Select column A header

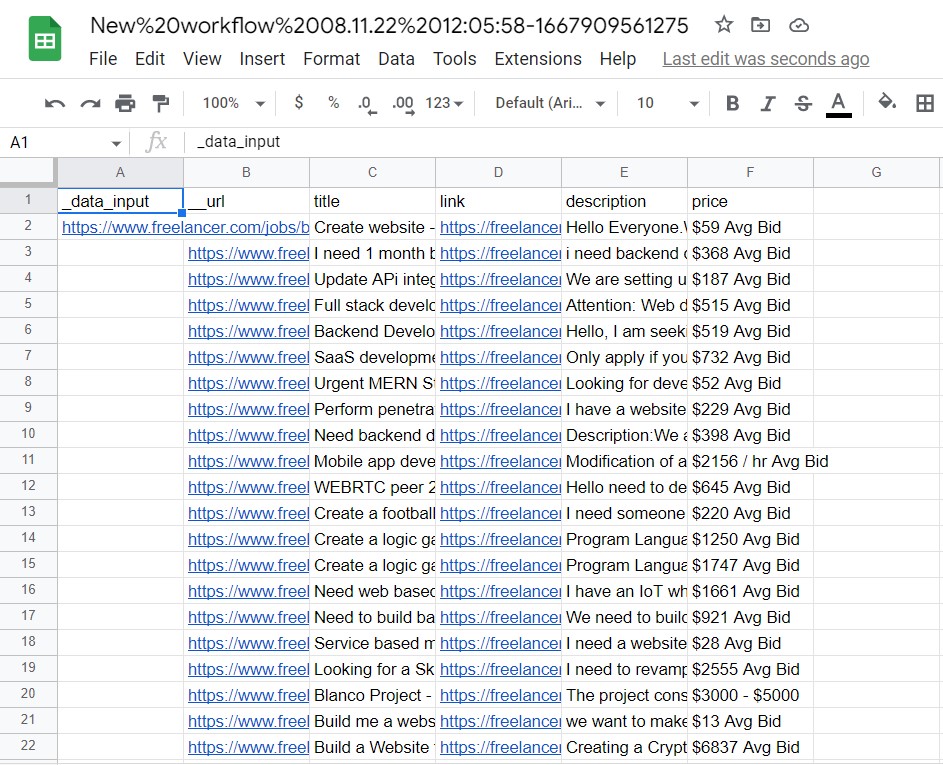(120, 173)
